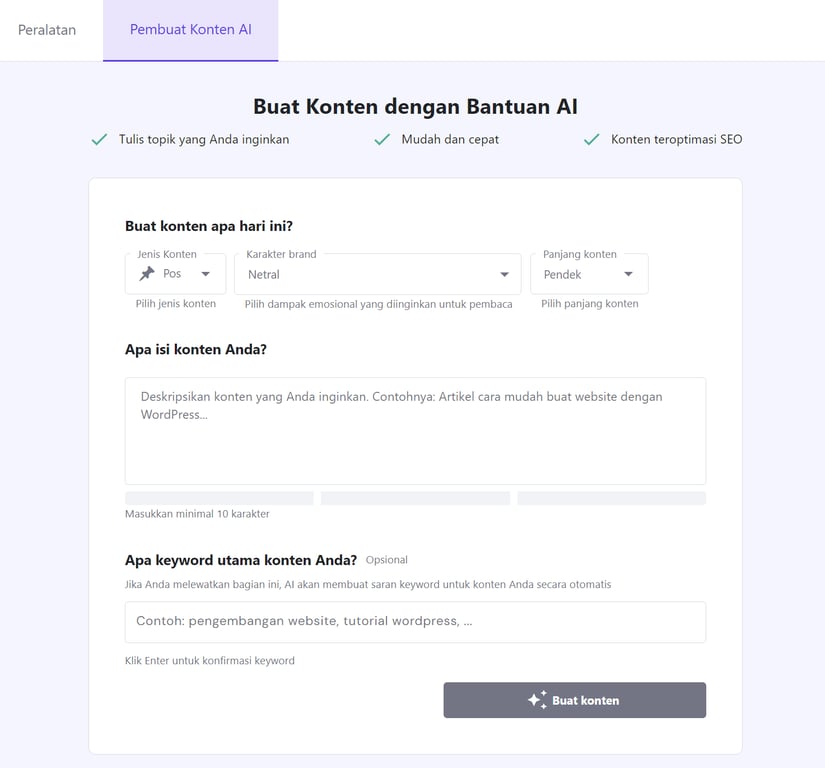Open the Panjang konten 'Pendek' dropdown
825x768 pixels.
point(589,273)
